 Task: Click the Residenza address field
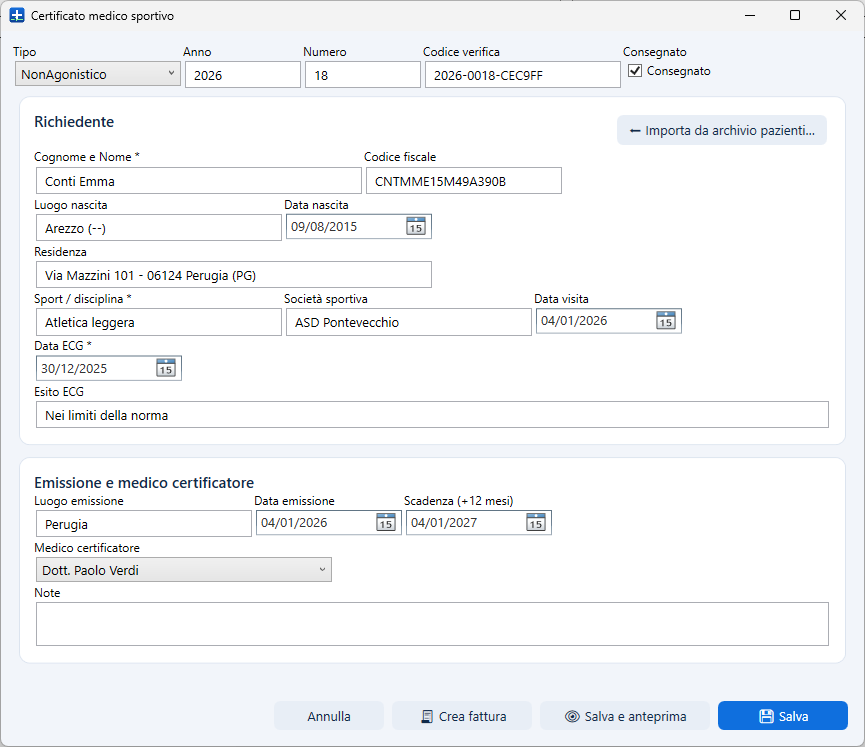pos(234,275)
